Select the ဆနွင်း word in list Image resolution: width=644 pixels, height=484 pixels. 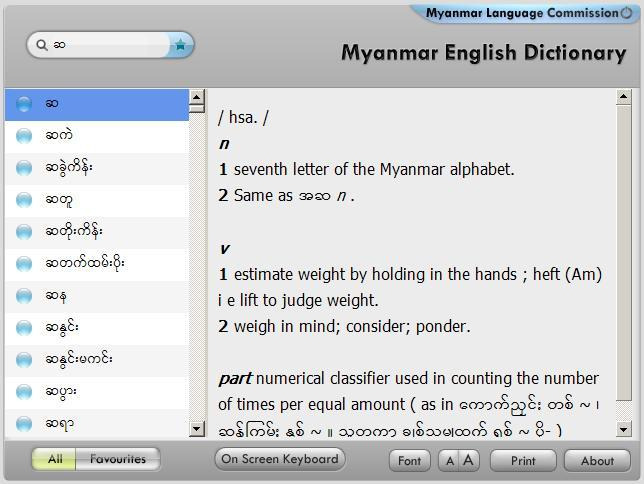pyautogui.click(x=97, y=329)
